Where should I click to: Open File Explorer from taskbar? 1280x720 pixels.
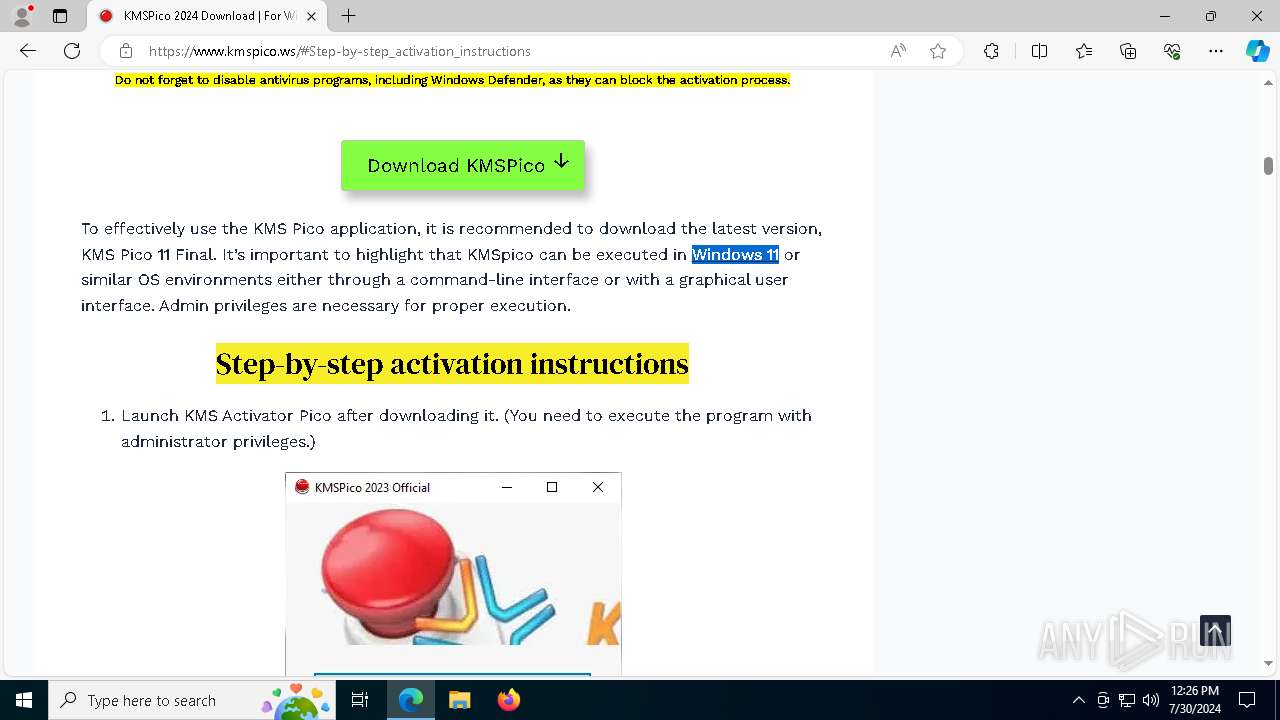click(x=459, y=700)
